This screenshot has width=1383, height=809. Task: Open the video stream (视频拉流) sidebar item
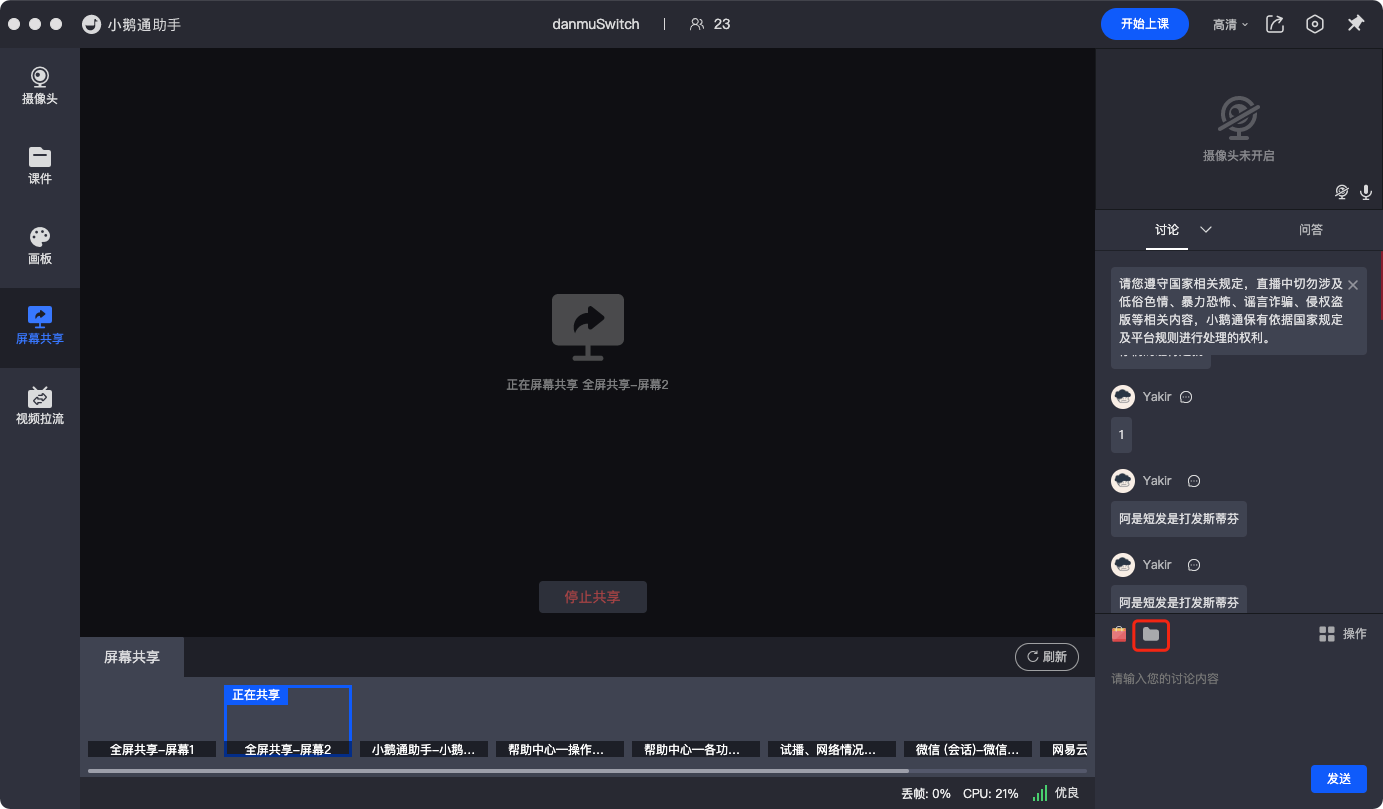[40, 406]
